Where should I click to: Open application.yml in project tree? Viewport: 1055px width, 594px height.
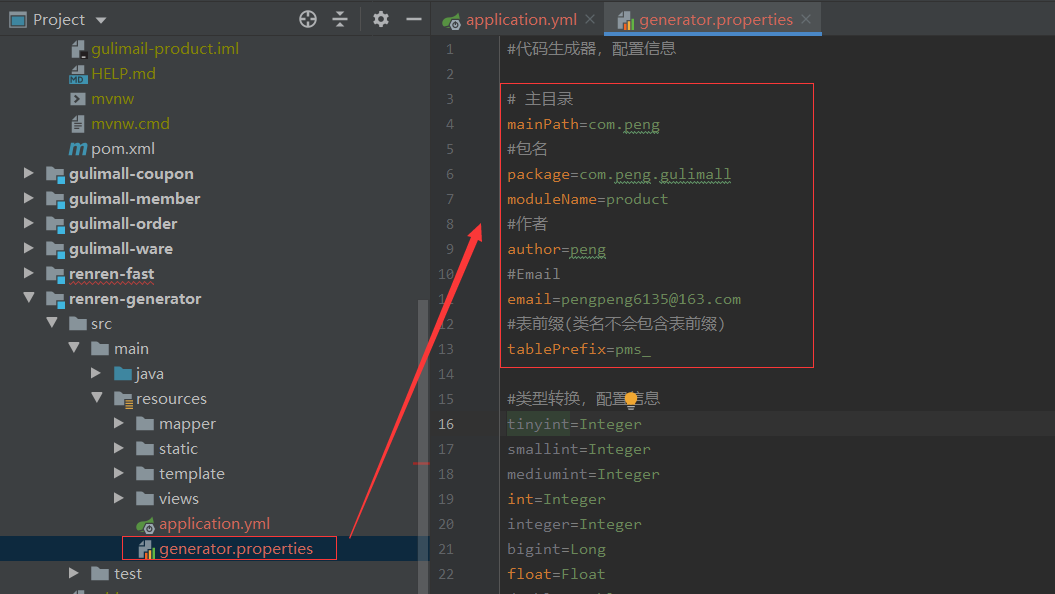pos(214,523)
